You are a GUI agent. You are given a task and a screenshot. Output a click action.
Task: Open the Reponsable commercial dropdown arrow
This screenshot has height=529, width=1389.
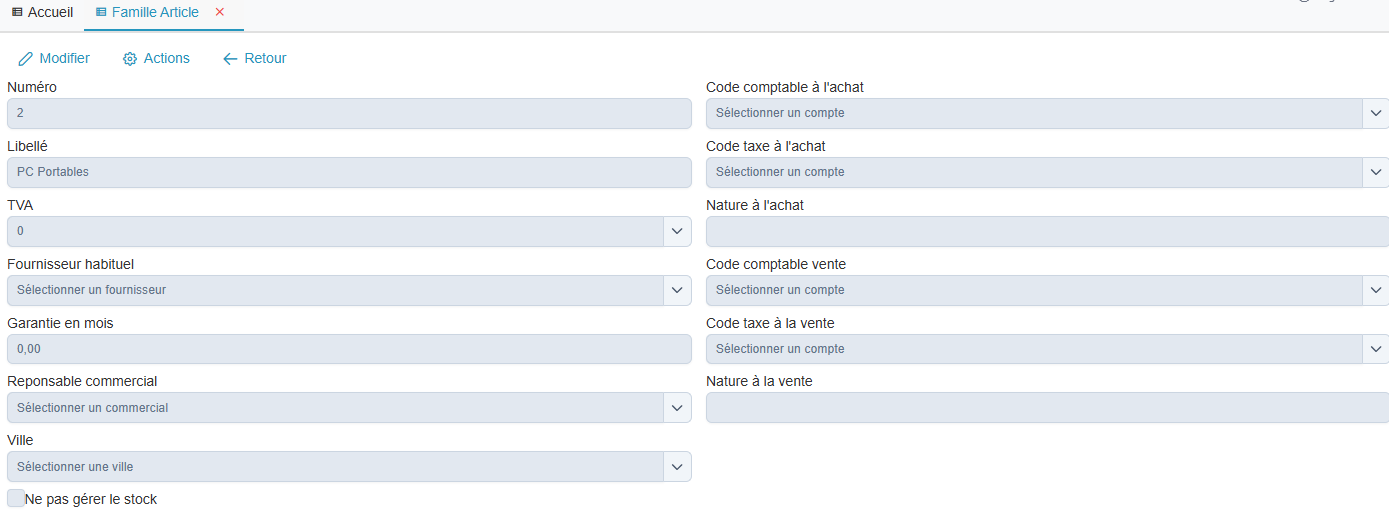(677, 408)
